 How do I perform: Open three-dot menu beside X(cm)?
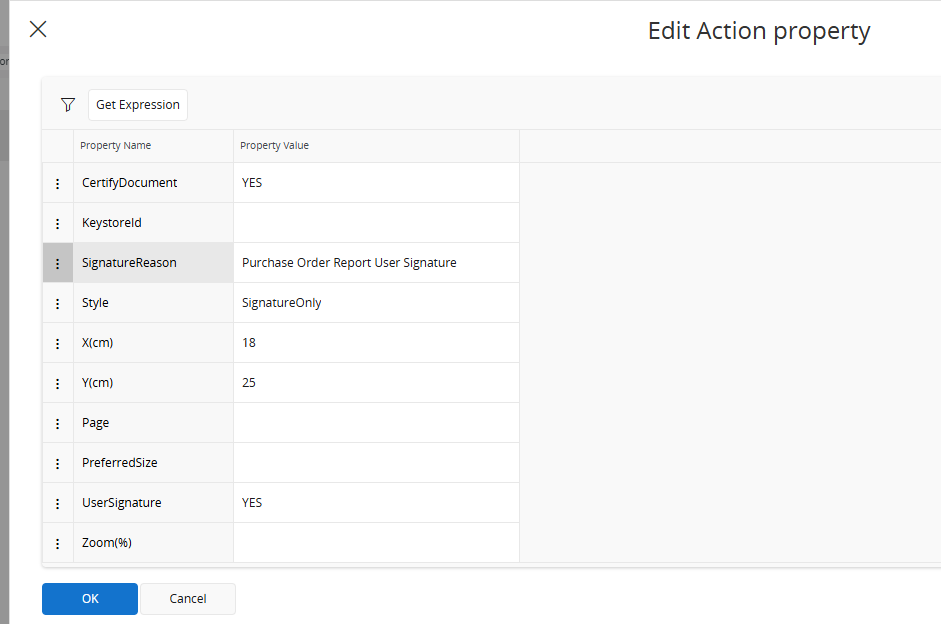(58, 343)
